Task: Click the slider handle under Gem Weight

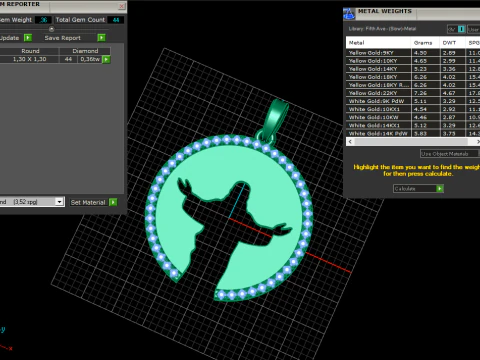Action: coord(51,29)
